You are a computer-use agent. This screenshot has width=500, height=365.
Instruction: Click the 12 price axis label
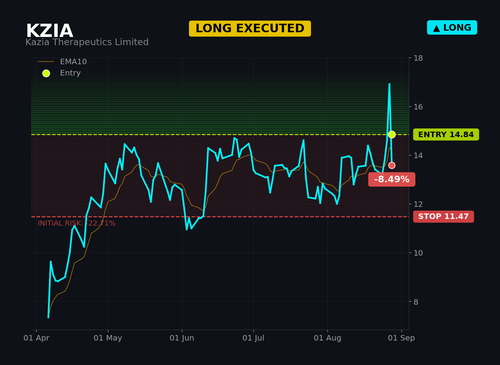click(418, 204)
